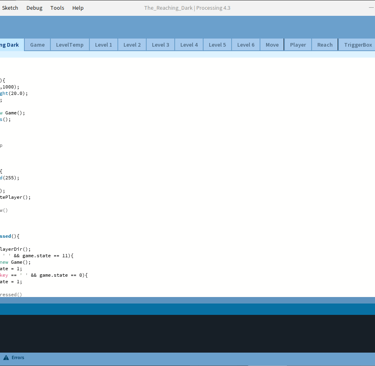Switch to the Level 2 tab

click(132, 45)
